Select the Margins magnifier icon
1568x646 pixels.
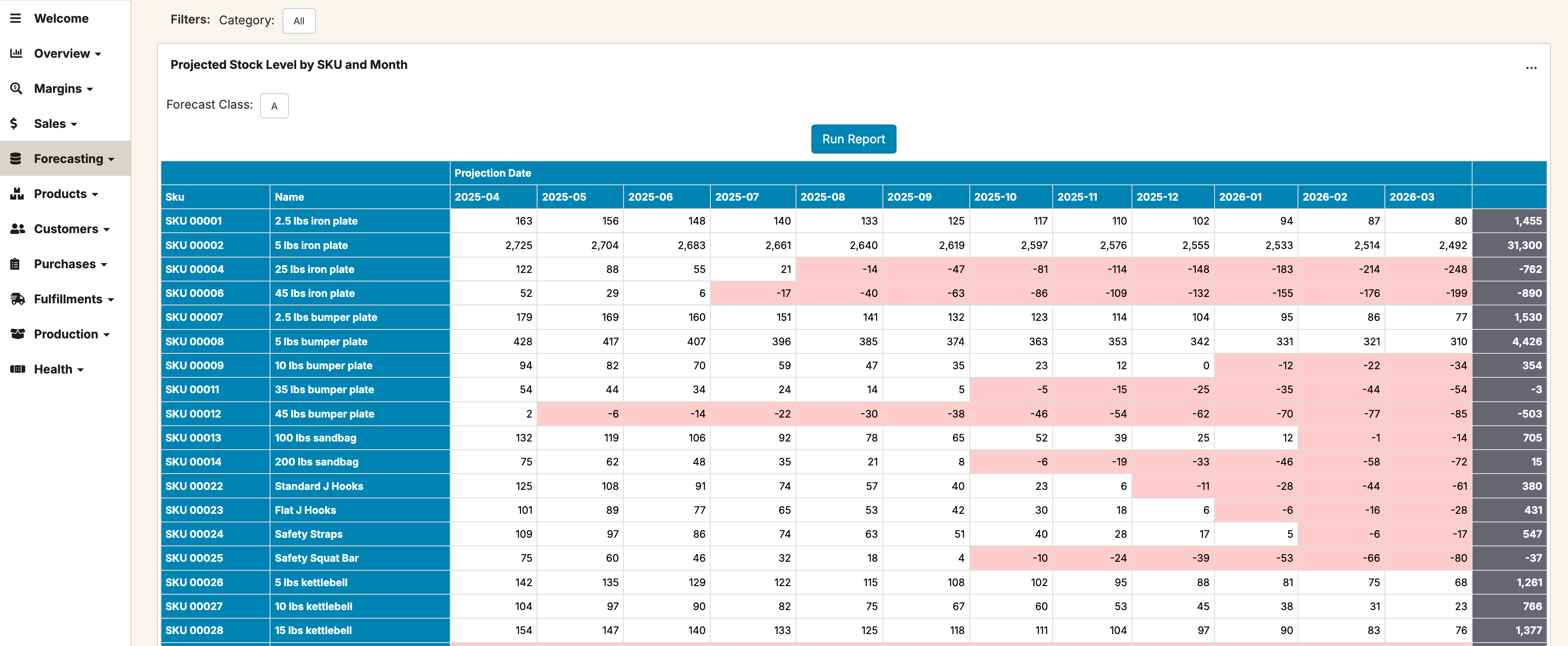click(x=16, y=88)
